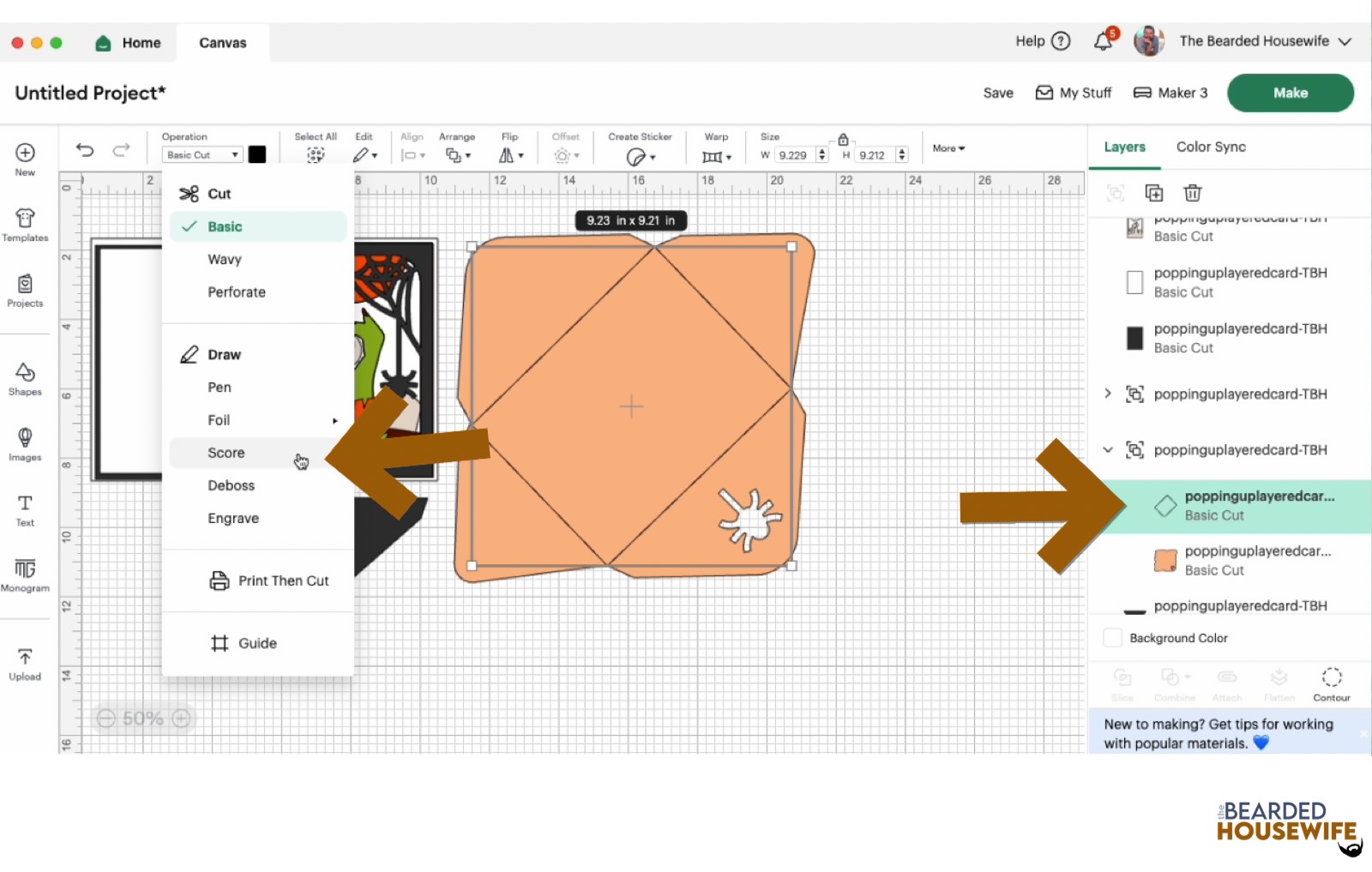Click the Upload icon
This screenshot has width=1372, height=872.
(x=25, y=660)
